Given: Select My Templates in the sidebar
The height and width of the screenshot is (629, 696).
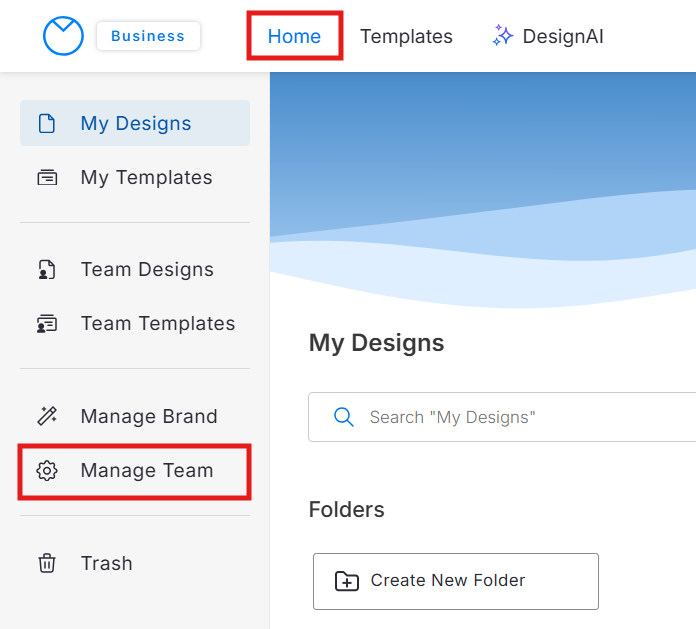Looking at the screenshot, I should [x=146, y=178].
